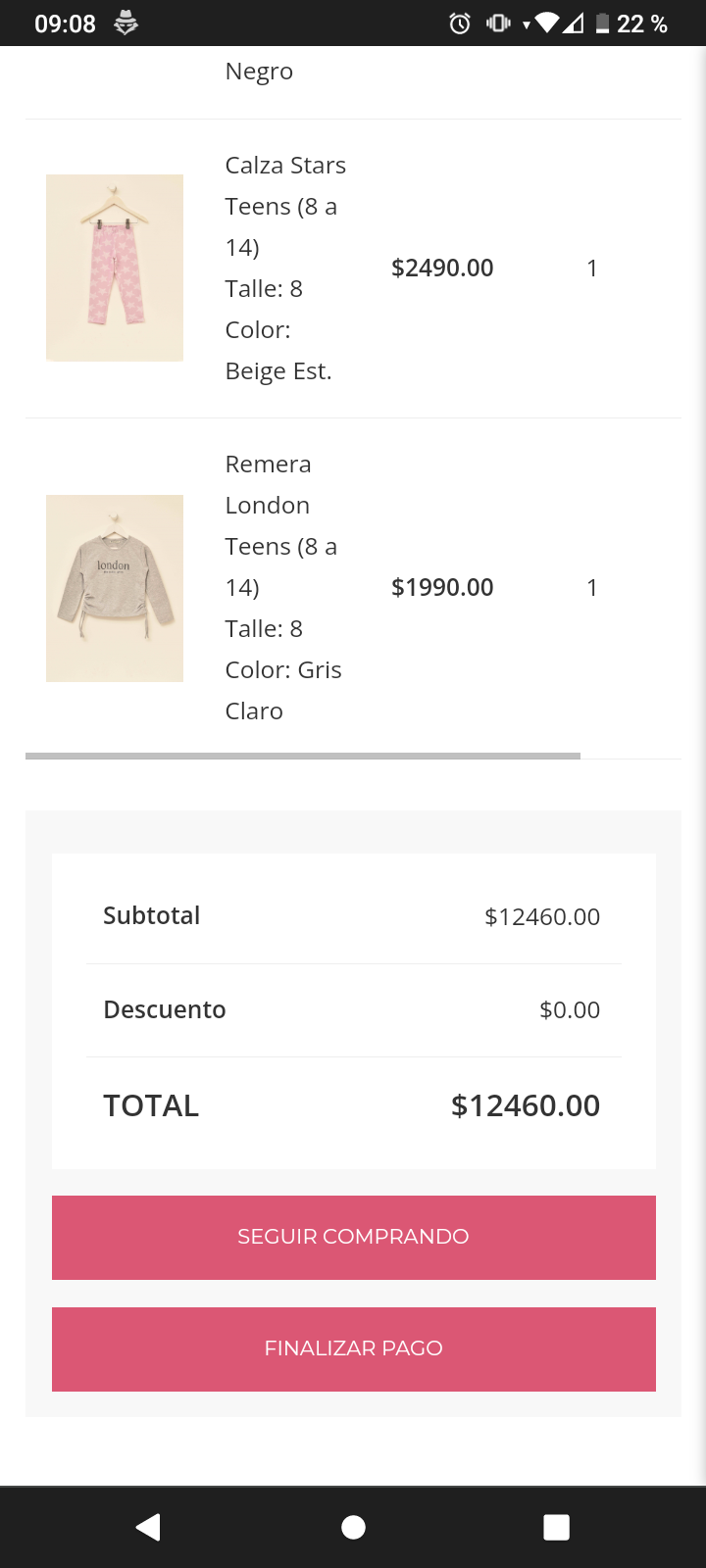Select the Remera London Teens product name
This screenshot has height=1568, width=706.
click(x=280, y=506)
